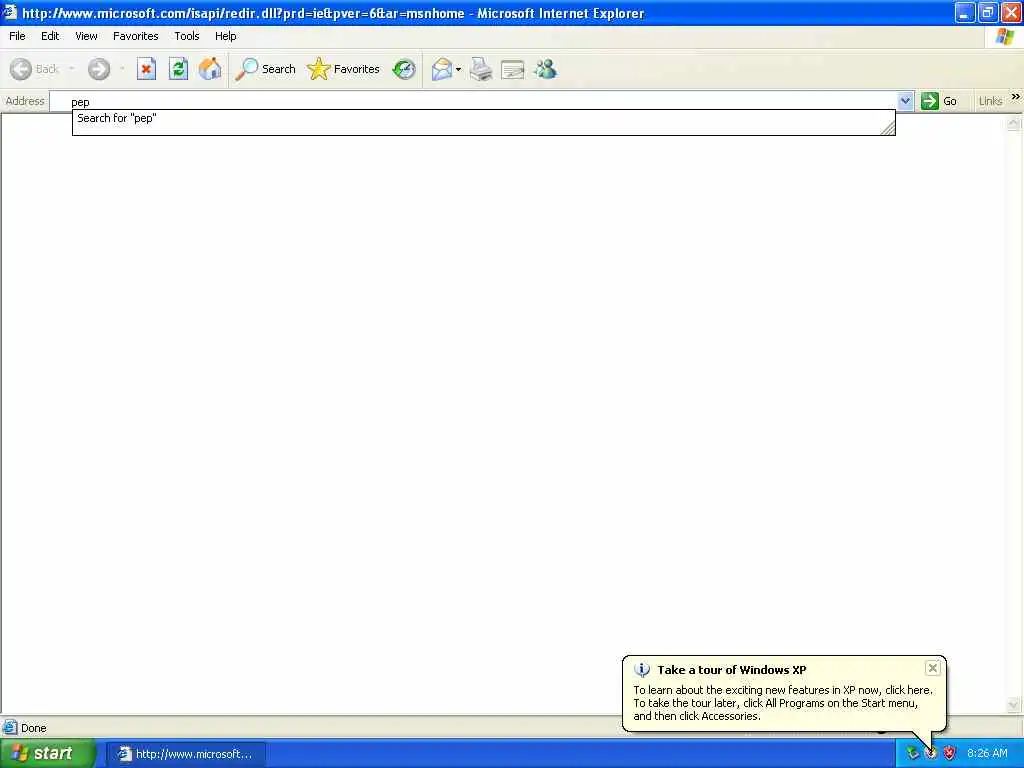Open the Tools menu
Image resolution: width=1024 pixels, height=768 pixels.
[x=186, y=36]
